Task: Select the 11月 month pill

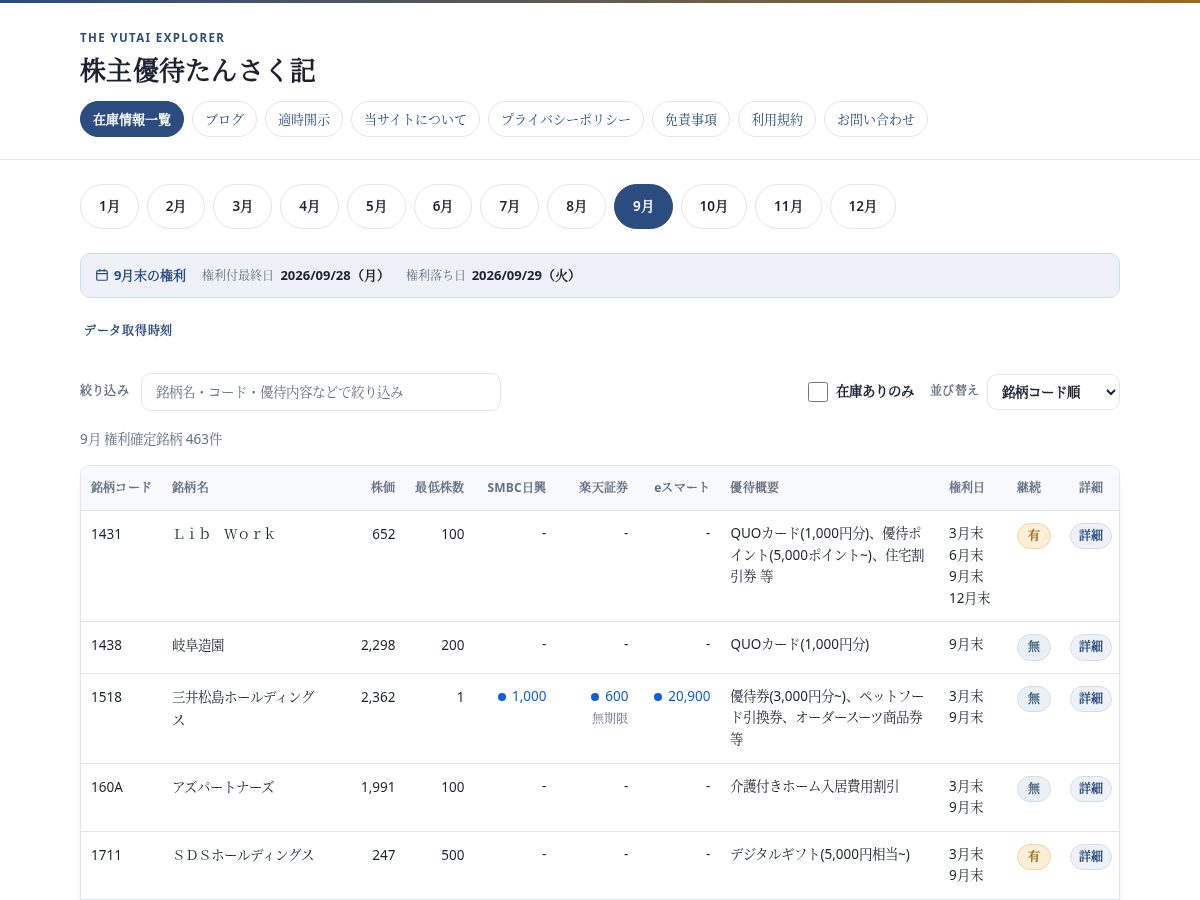Action: [788, 206]
